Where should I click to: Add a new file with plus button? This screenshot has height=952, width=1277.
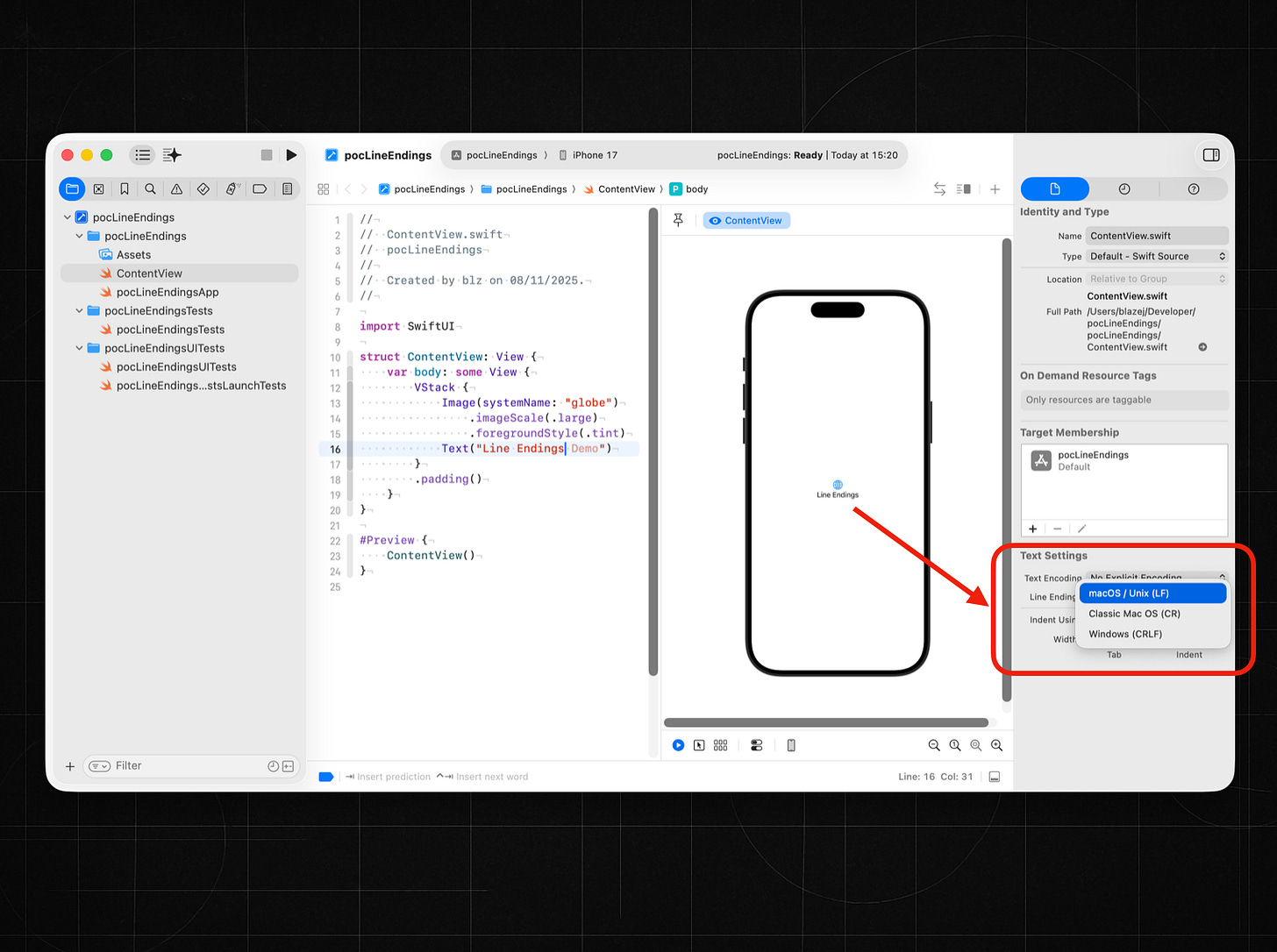[x=70, y=766]
